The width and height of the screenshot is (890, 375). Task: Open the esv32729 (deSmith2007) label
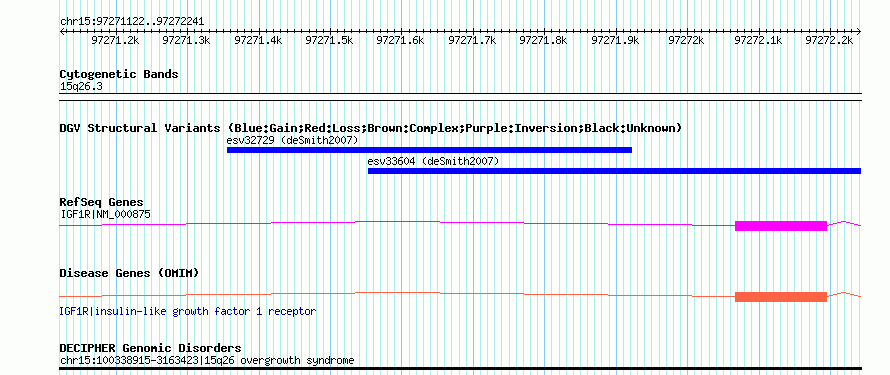tap(292, 140)
